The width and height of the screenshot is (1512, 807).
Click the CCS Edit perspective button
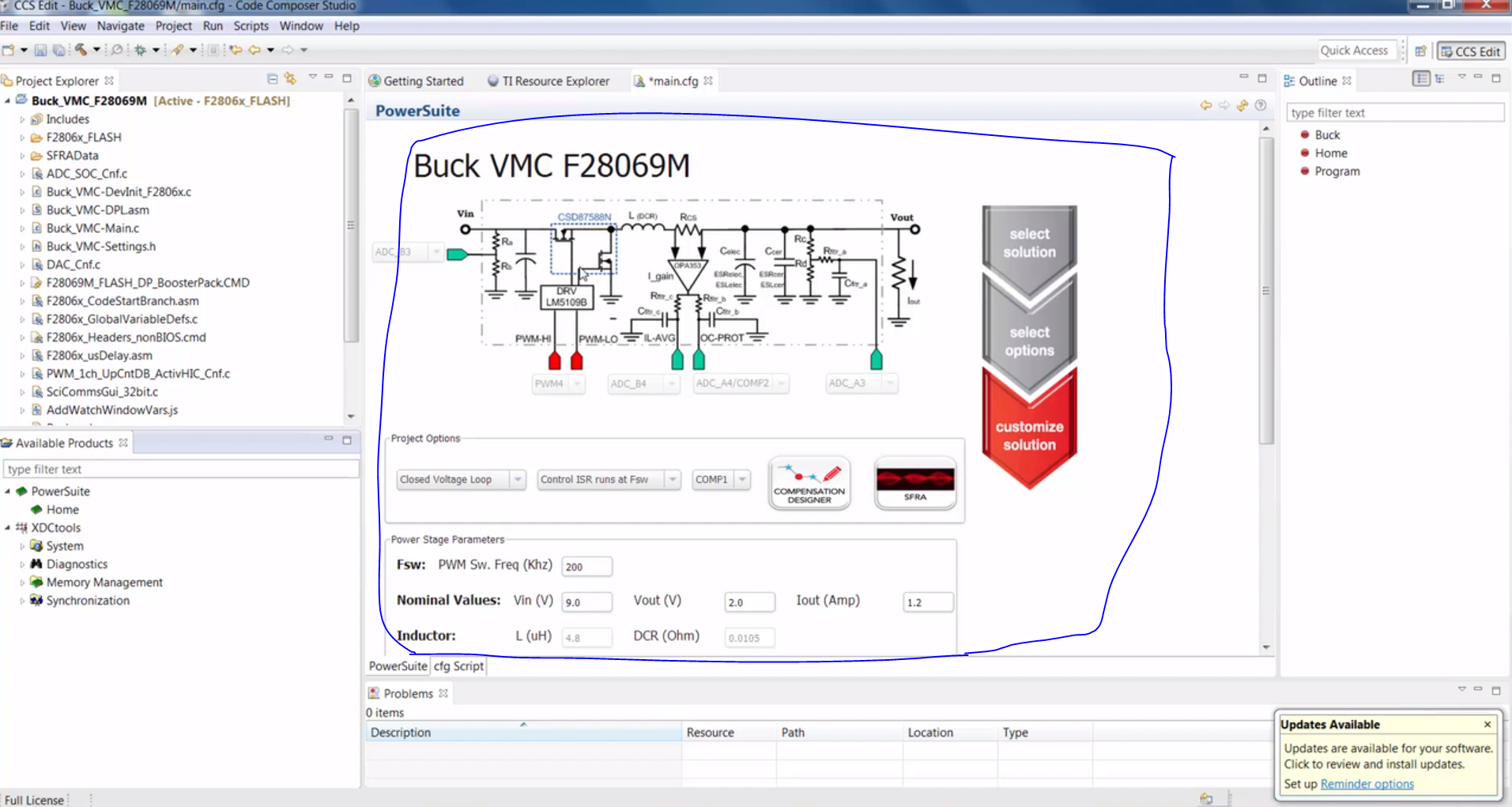pos(1471,51)
